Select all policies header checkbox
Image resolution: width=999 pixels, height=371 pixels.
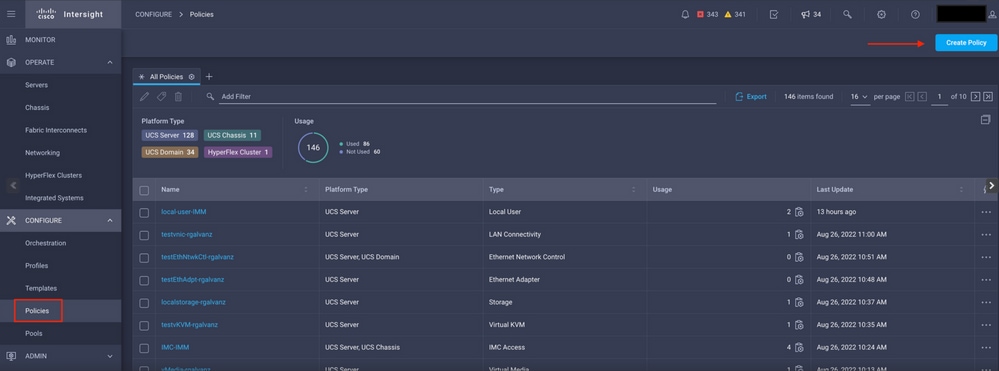(x=144, y=190)
